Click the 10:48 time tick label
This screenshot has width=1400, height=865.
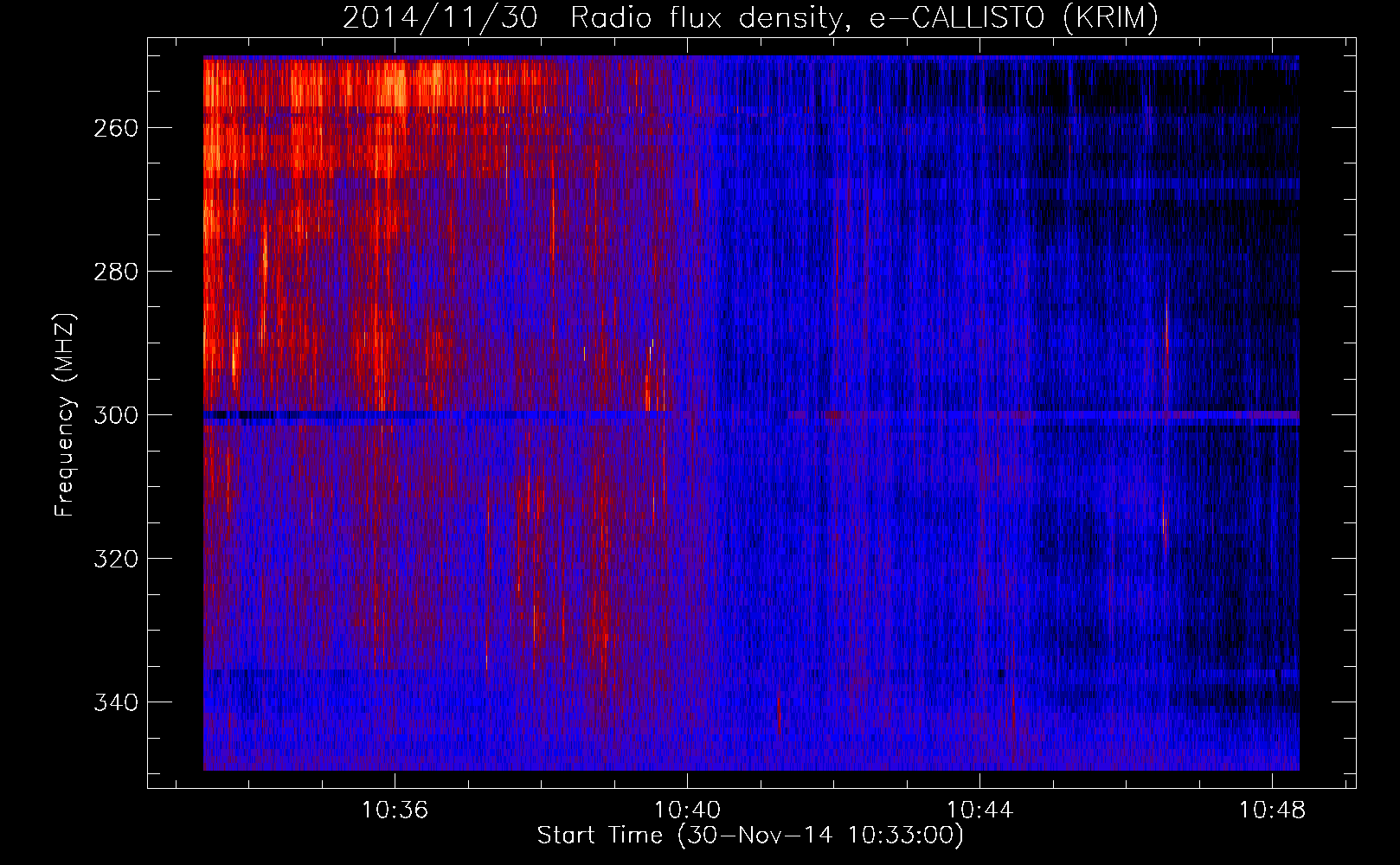[1272, 811]
